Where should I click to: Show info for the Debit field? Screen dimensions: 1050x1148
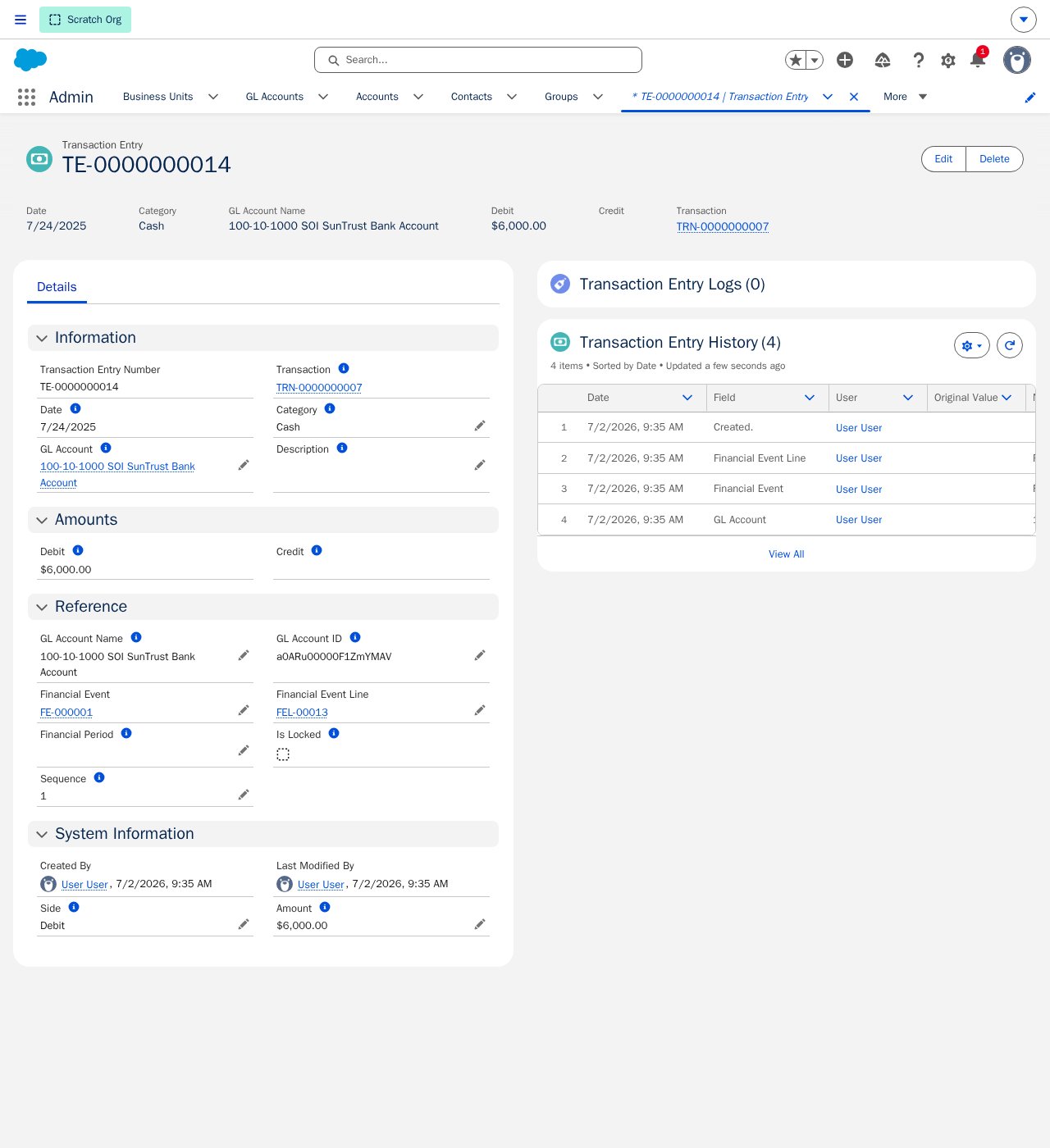(78, 550)
